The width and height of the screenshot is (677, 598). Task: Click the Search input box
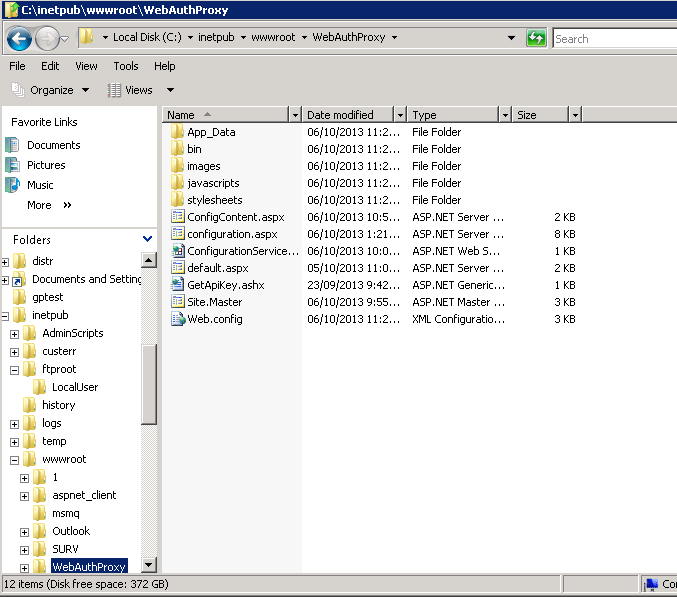[614, 39]
